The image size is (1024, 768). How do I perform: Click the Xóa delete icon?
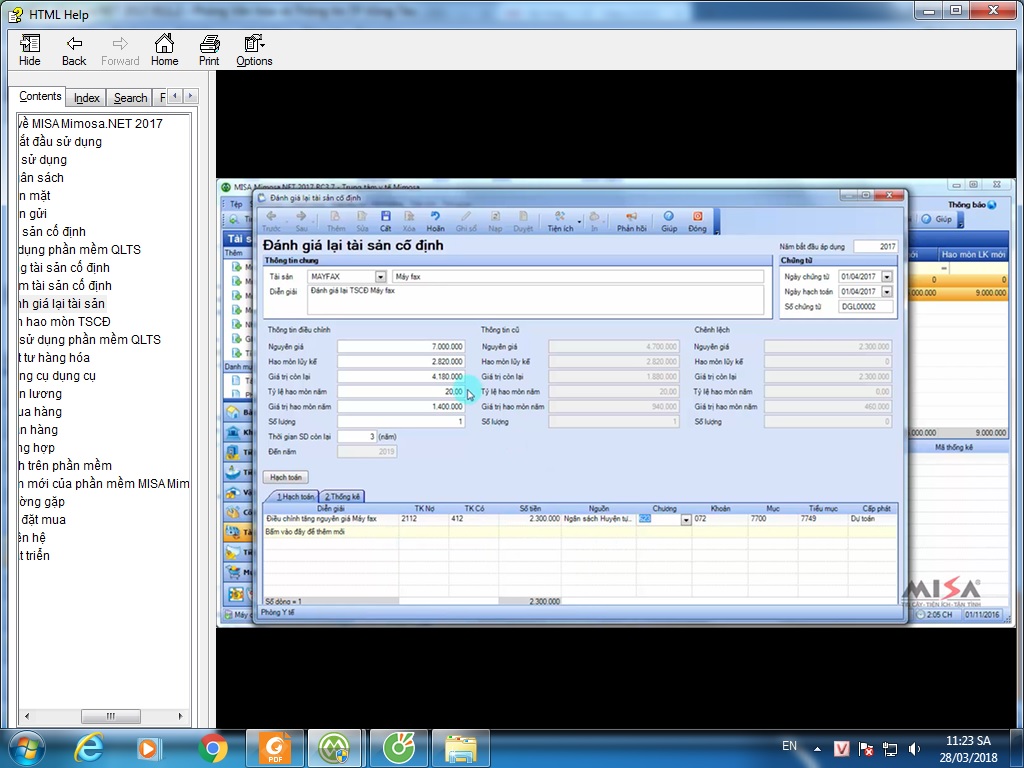pyautogui.click(x=409, y=221)
